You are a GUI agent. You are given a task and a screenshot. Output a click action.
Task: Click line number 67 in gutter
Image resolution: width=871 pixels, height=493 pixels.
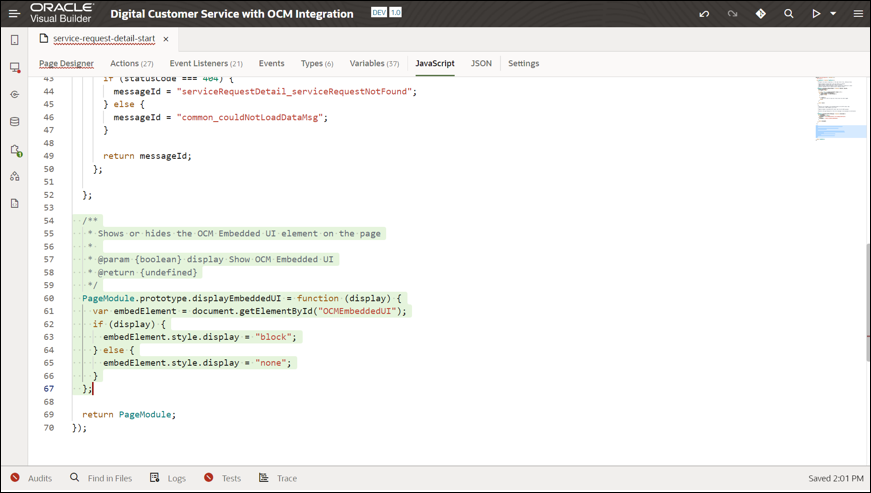49,389
